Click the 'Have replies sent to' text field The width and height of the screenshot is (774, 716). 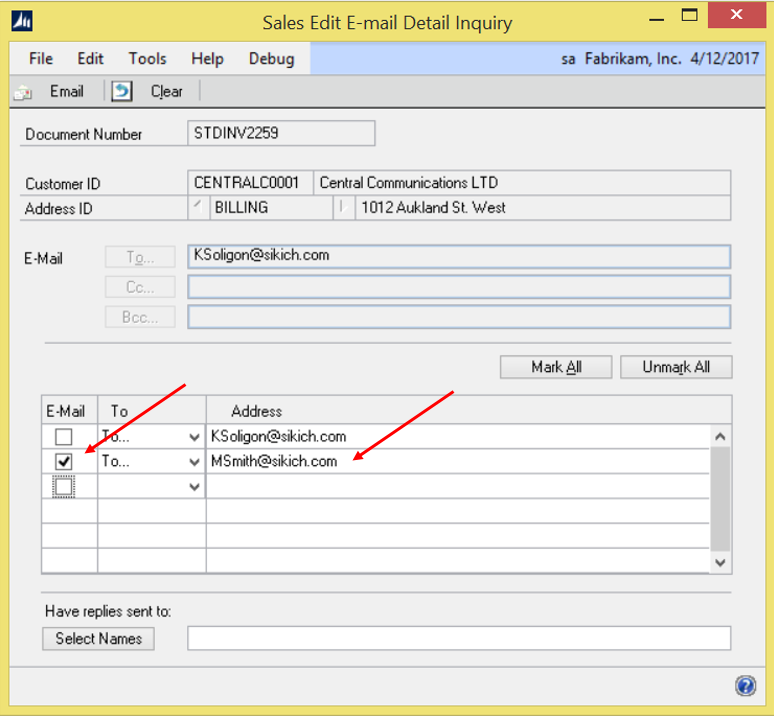coord(458,638)
